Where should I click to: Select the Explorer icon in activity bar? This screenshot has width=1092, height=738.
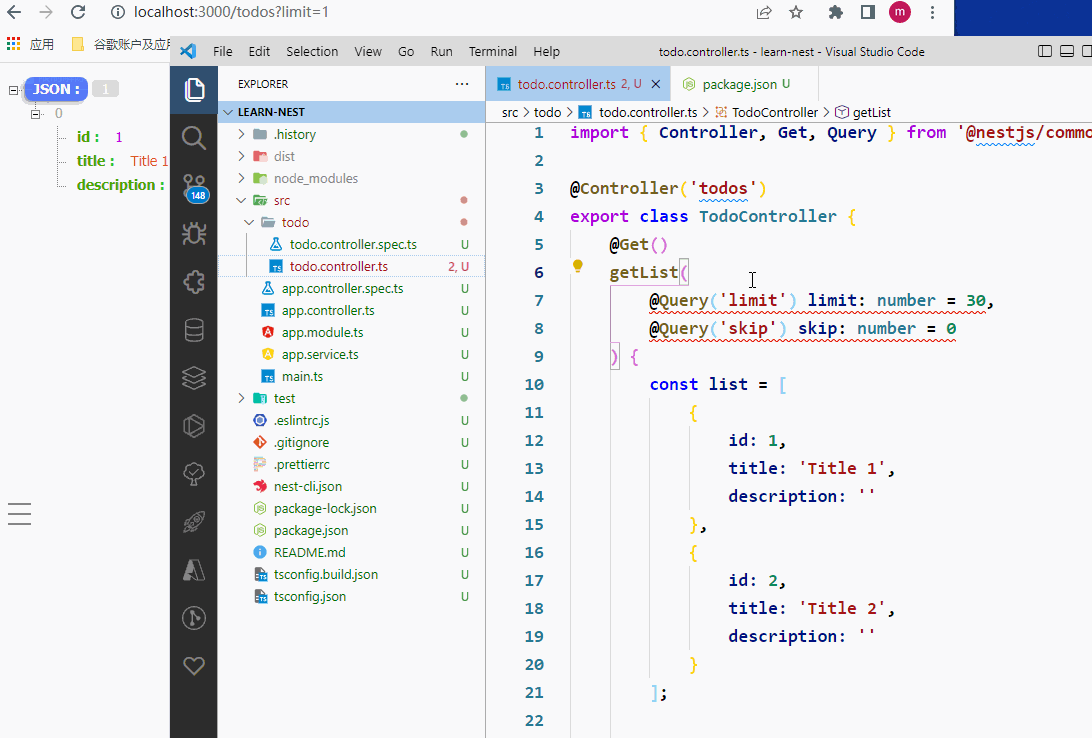point(193,89)
